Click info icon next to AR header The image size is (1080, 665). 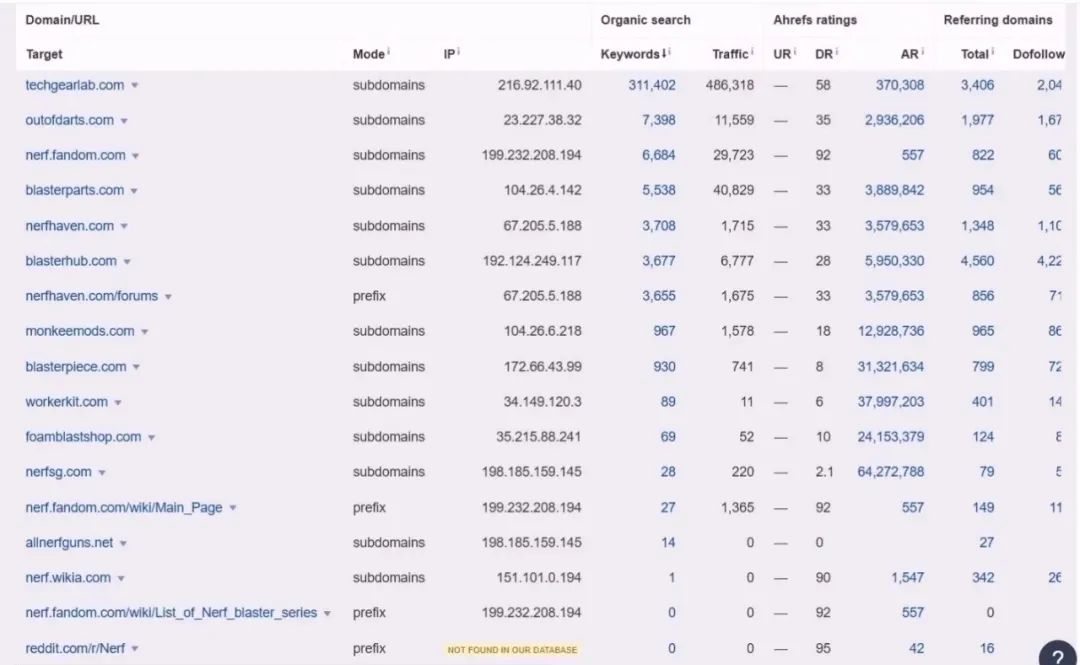point(922,53)
